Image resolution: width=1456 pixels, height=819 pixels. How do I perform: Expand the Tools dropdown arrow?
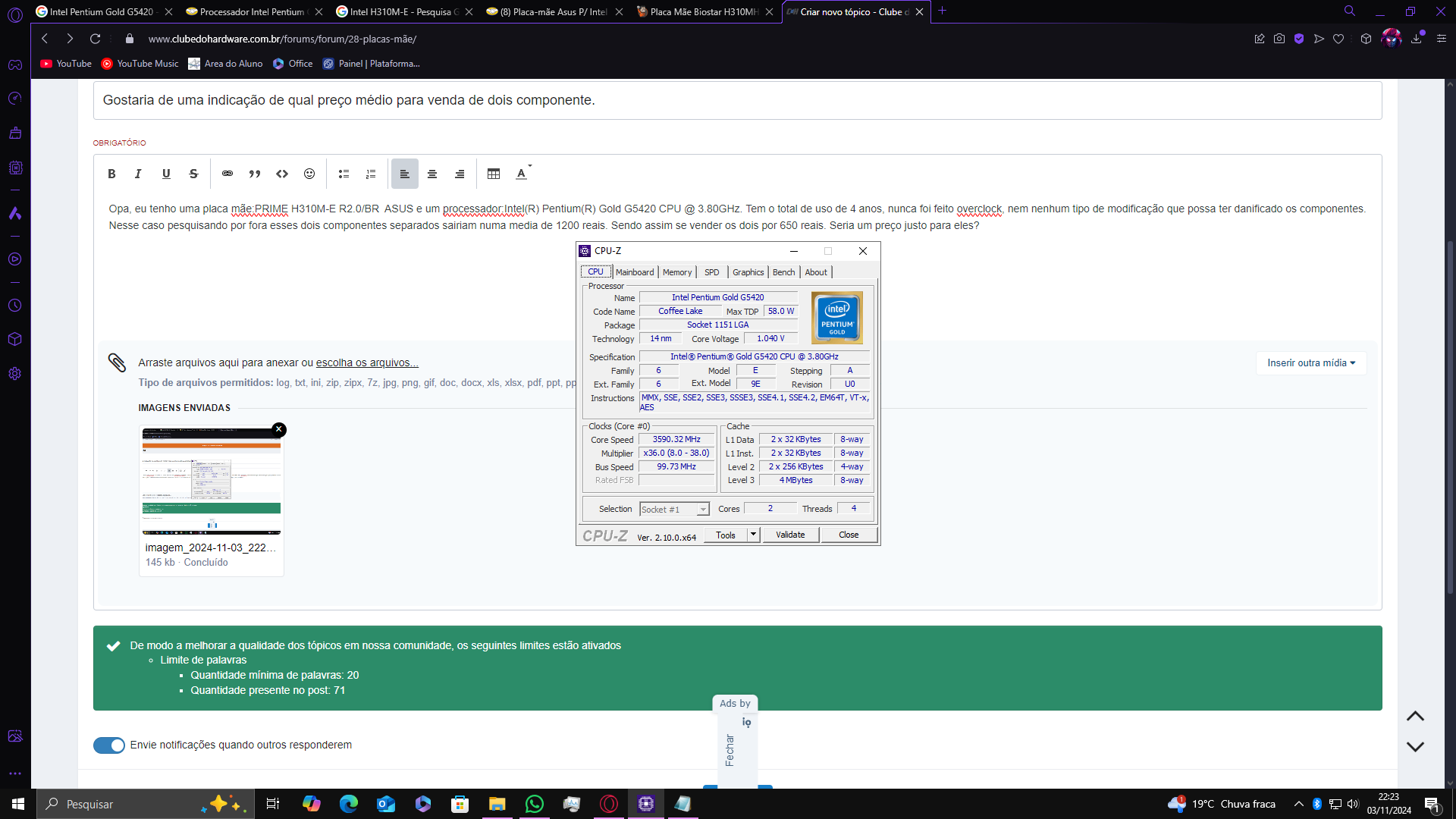tap(753, 535)
